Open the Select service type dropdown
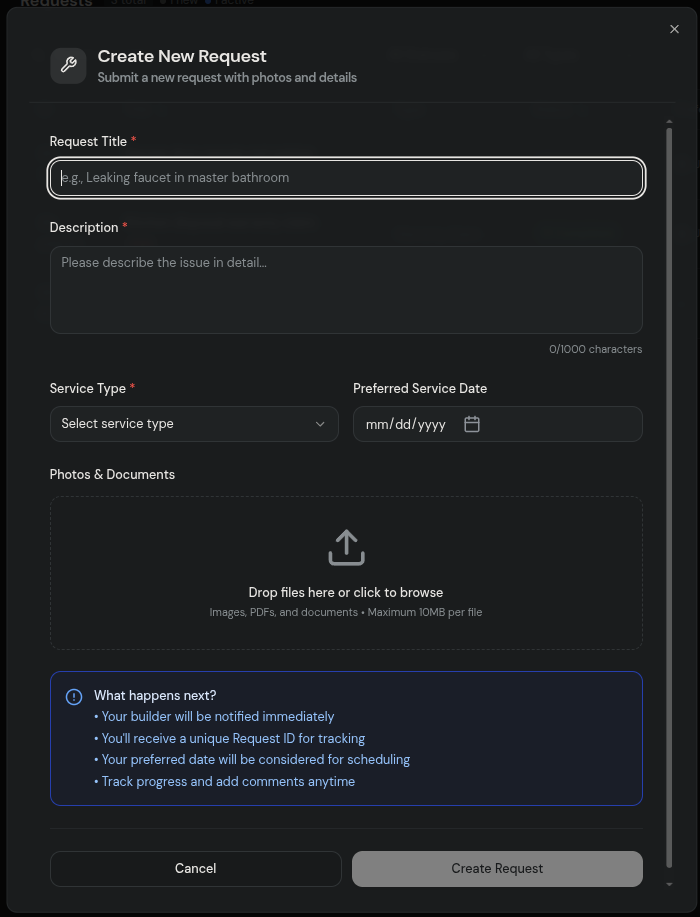This screenshot has height=917, width=700. coord(194,424)
